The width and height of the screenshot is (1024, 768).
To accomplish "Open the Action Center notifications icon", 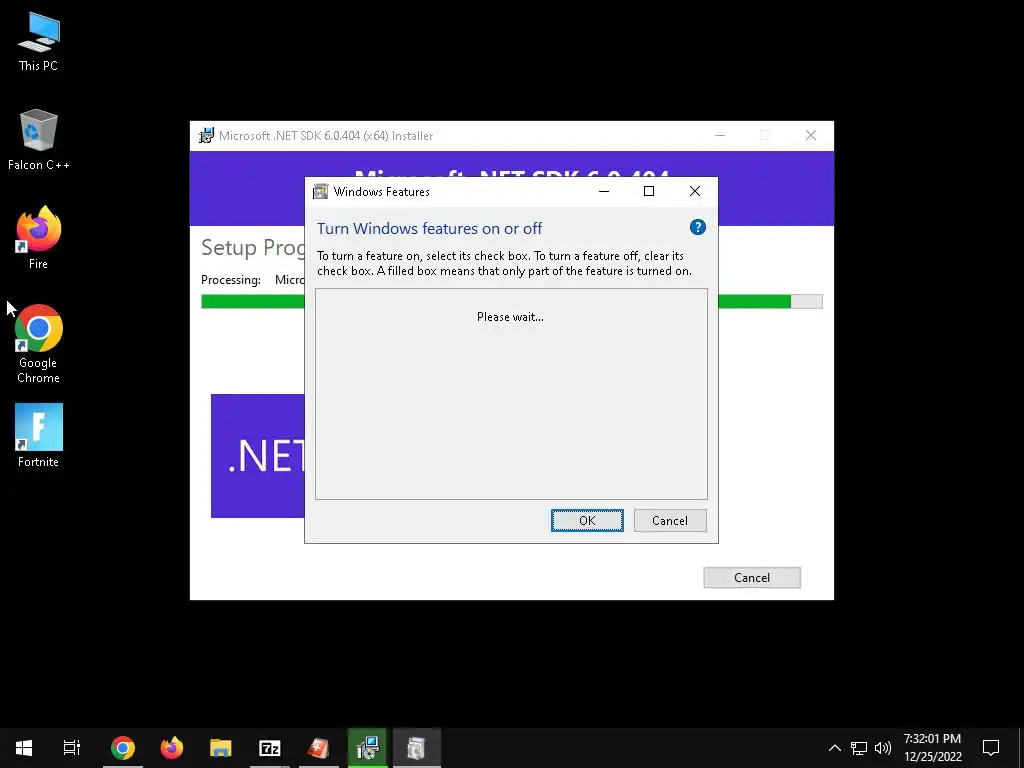I will [x=991, y=748].
